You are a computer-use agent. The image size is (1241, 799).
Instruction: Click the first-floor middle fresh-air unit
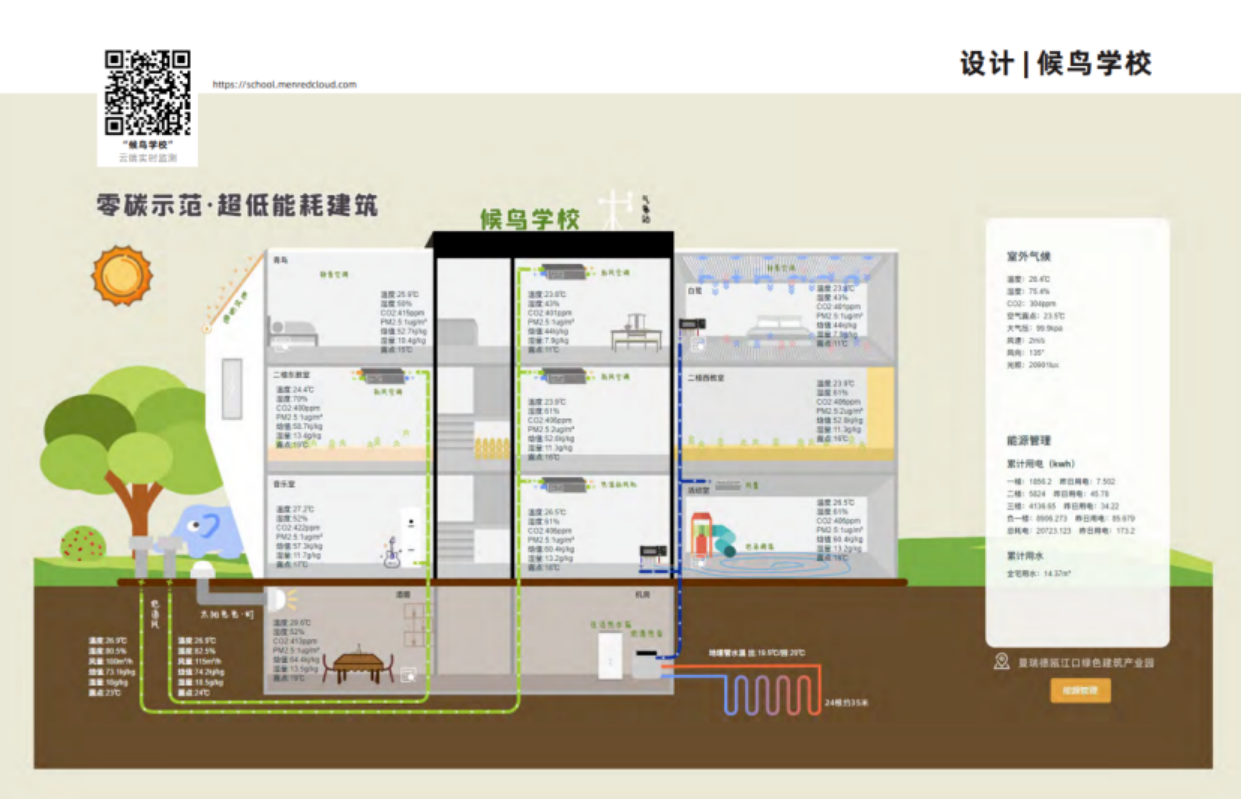[564, 484]
